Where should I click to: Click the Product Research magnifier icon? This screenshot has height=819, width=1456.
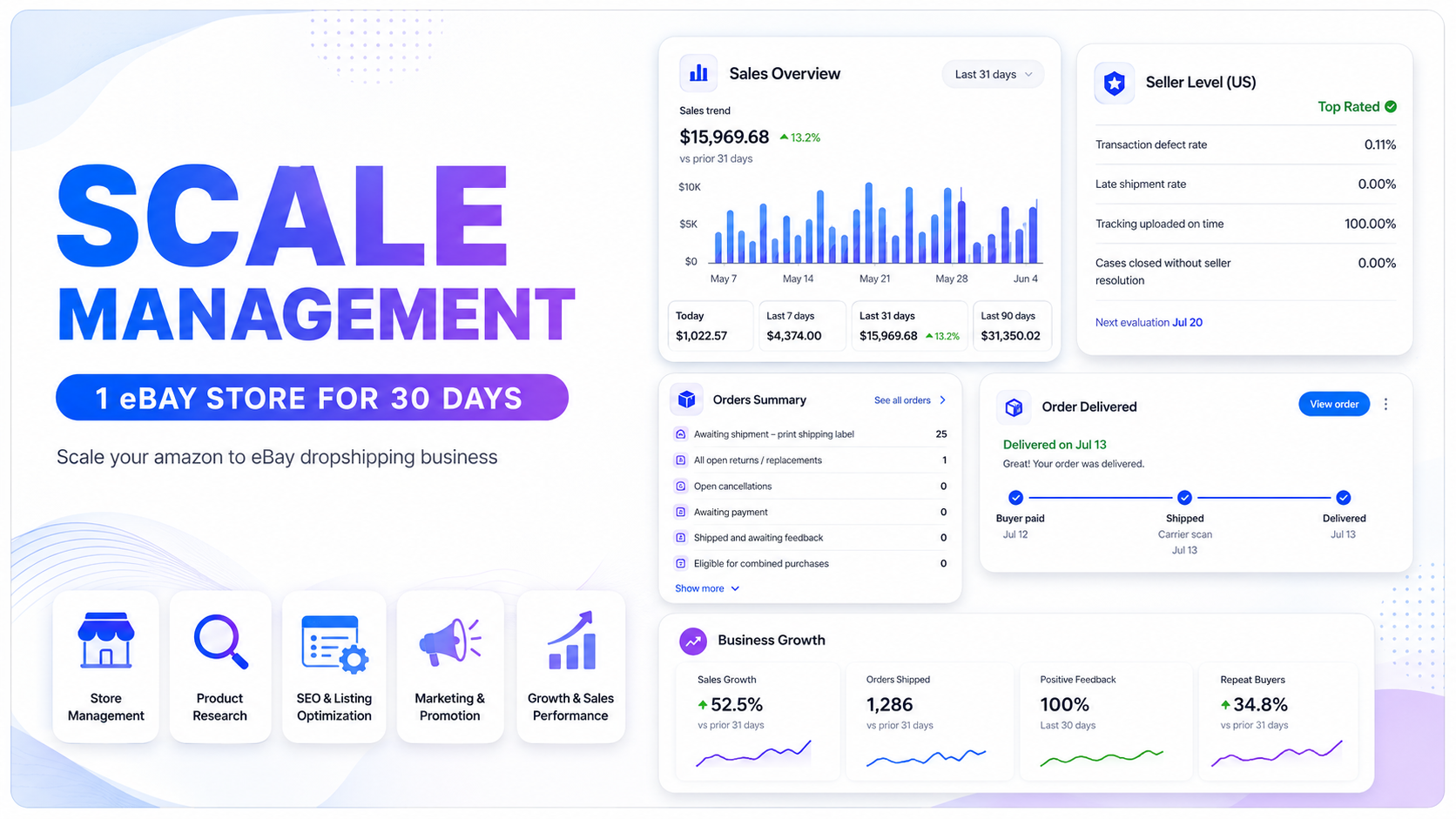click(220, 641)
